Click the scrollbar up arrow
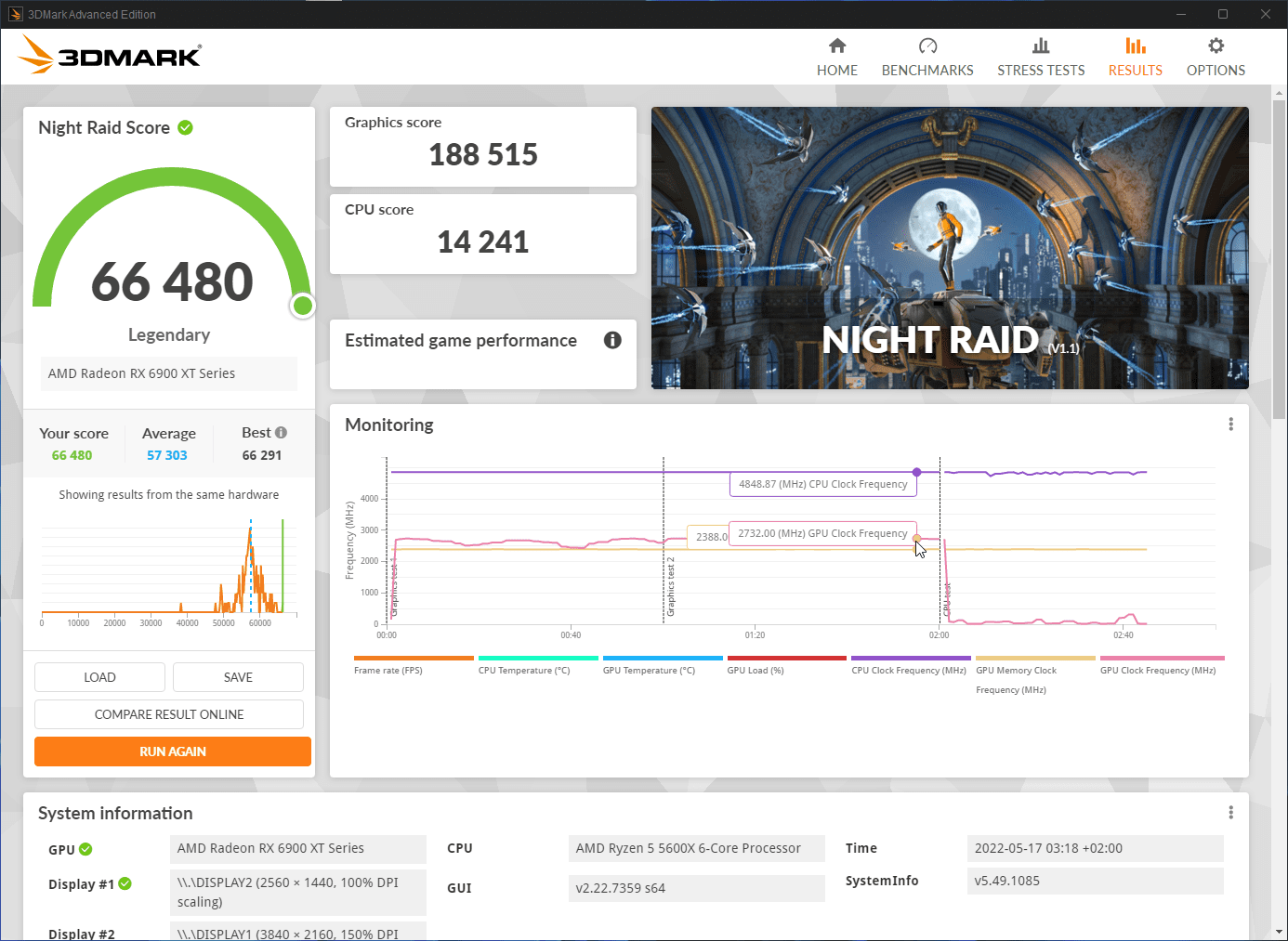Screen dimensions: 1288x941 tap(1280, 93)
